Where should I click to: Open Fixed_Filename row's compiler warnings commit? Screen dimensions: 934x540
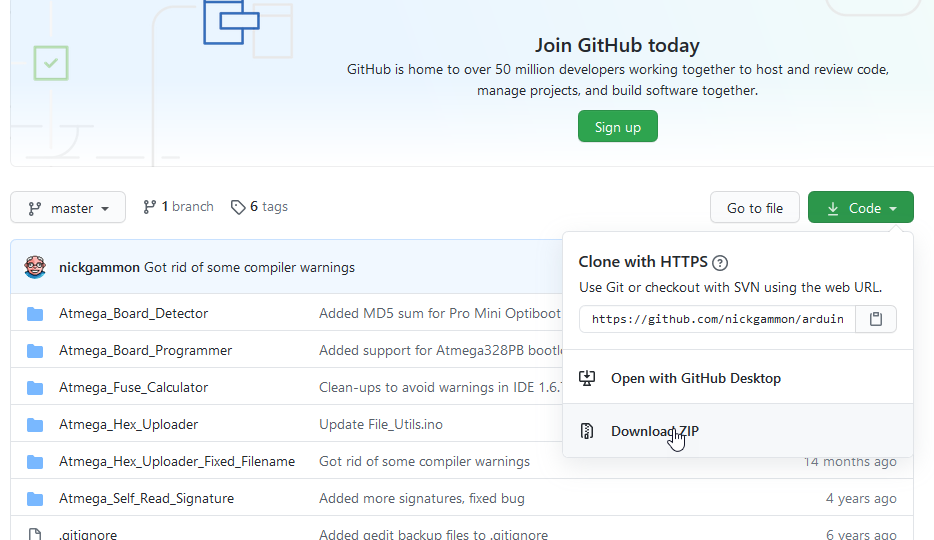[x=425, y=461]
